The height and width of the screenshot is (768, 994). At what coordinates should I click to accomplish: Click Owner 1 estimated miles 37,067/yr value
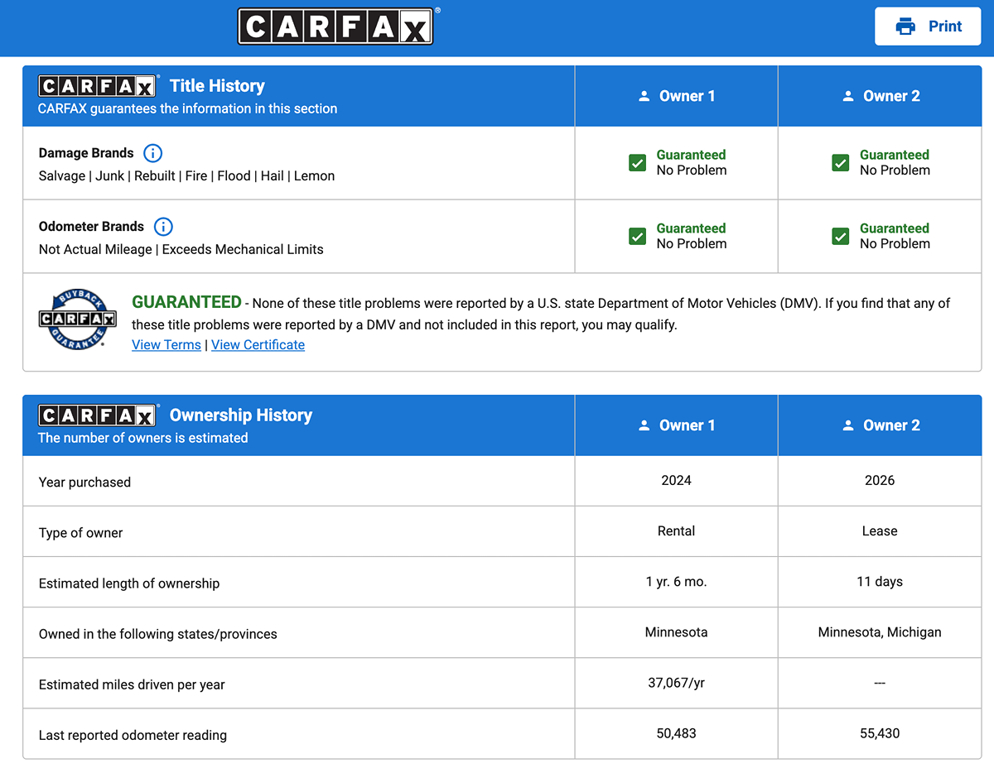point(676,683)
